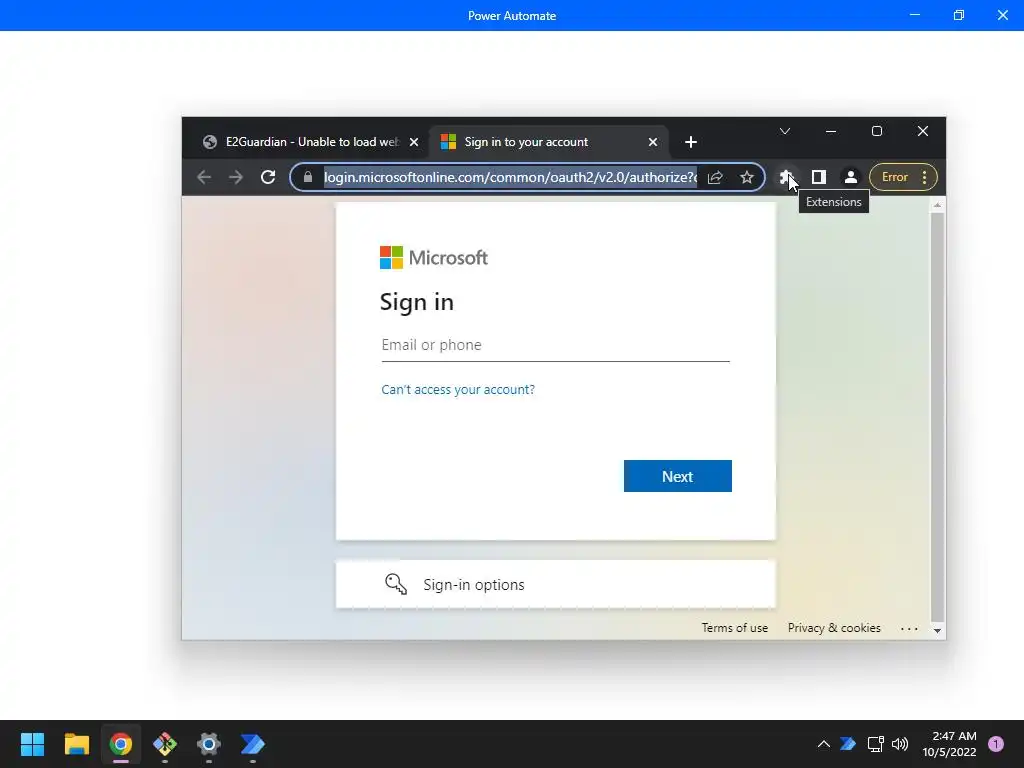The width and height of the screenshot is (1024, 768).
Task: Click the Error update button
Action: click(x=894, y=177)
